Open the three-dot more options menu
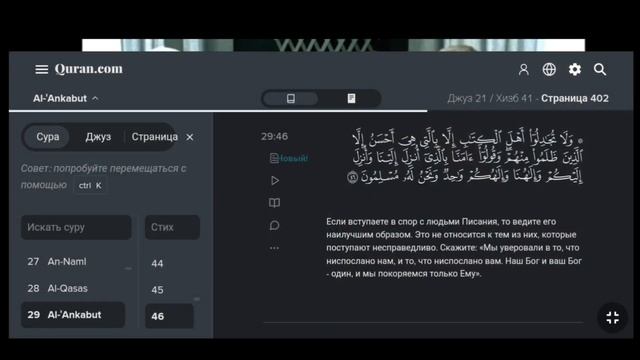Viewport: 640px width, 360px height. (274, 248)
